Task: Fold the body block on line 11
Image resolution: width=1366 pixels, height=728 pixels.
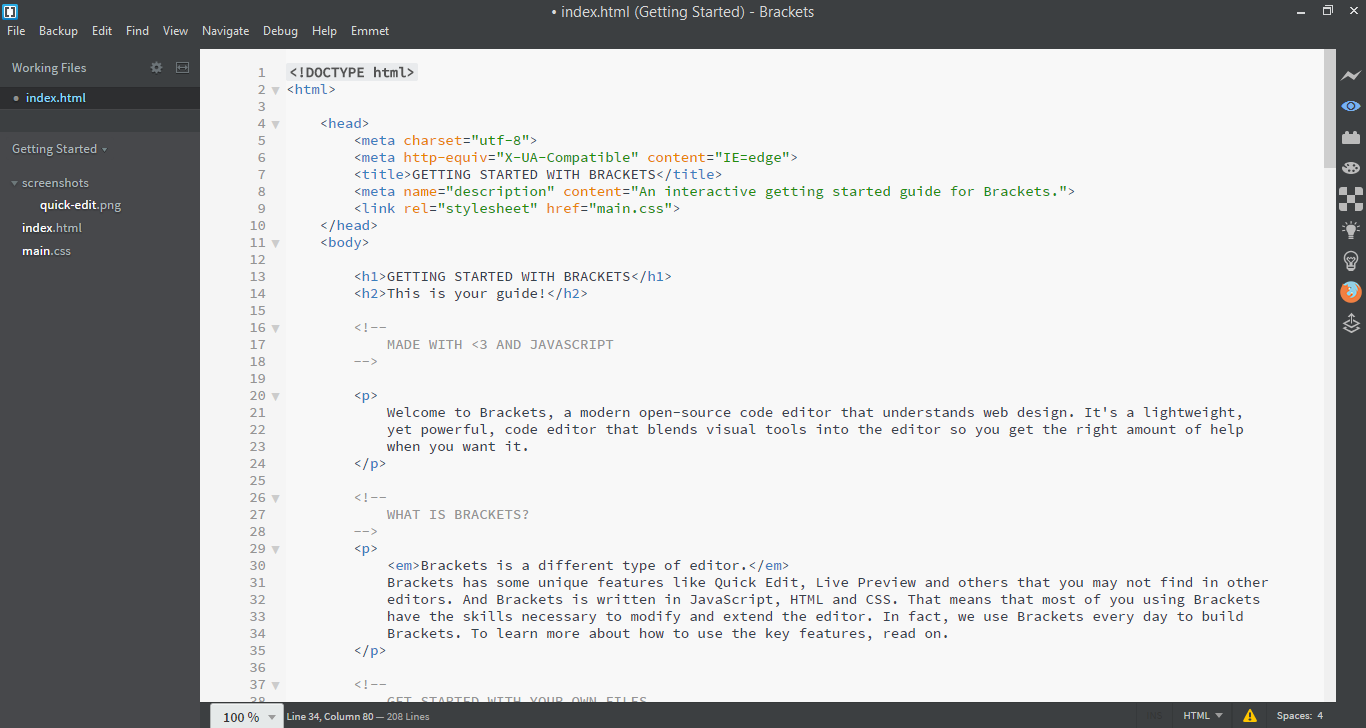Action: coord(276,243)
